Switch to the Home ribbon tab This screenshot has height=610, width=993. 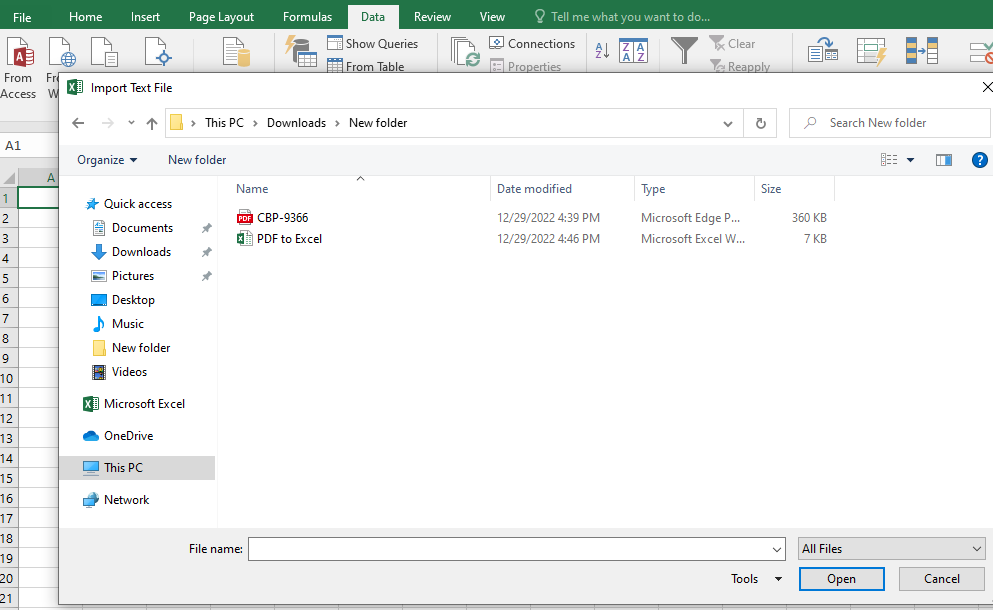pyautogui.click(x=85, y=16)
